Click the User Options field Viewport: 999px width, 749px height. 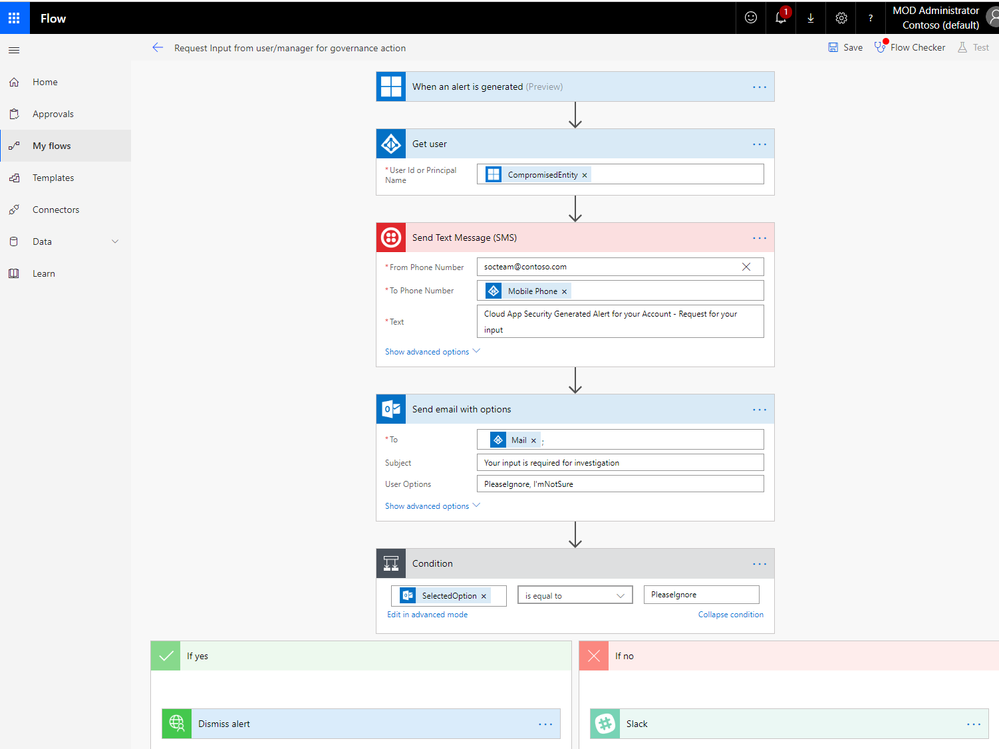pyautogui.click(x=620, y=484)
